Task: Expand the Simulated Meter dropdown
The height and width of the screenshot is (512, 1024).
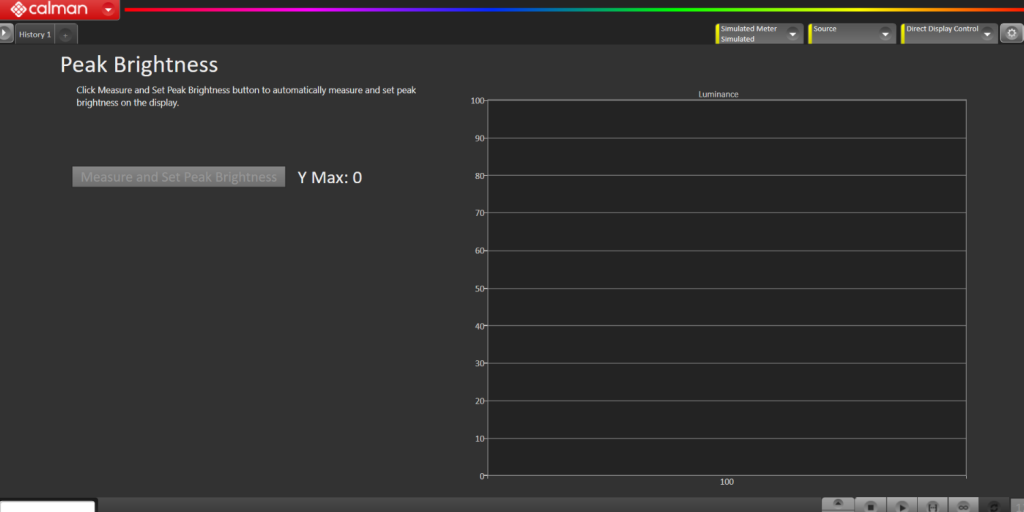Action: pos(793,34)
